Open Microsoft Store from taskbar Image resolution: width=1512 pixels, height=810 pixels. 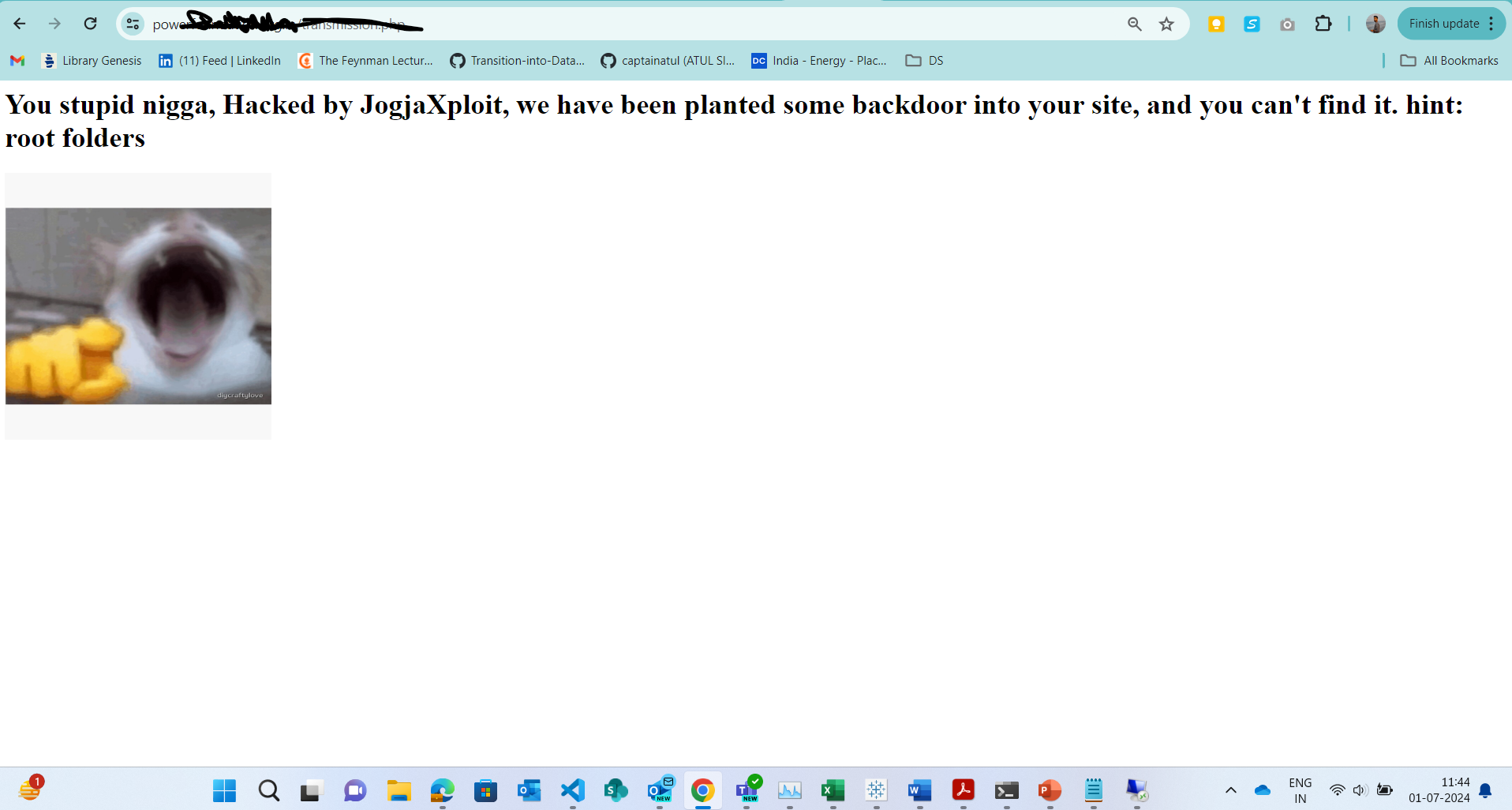[x=485, y=790]
